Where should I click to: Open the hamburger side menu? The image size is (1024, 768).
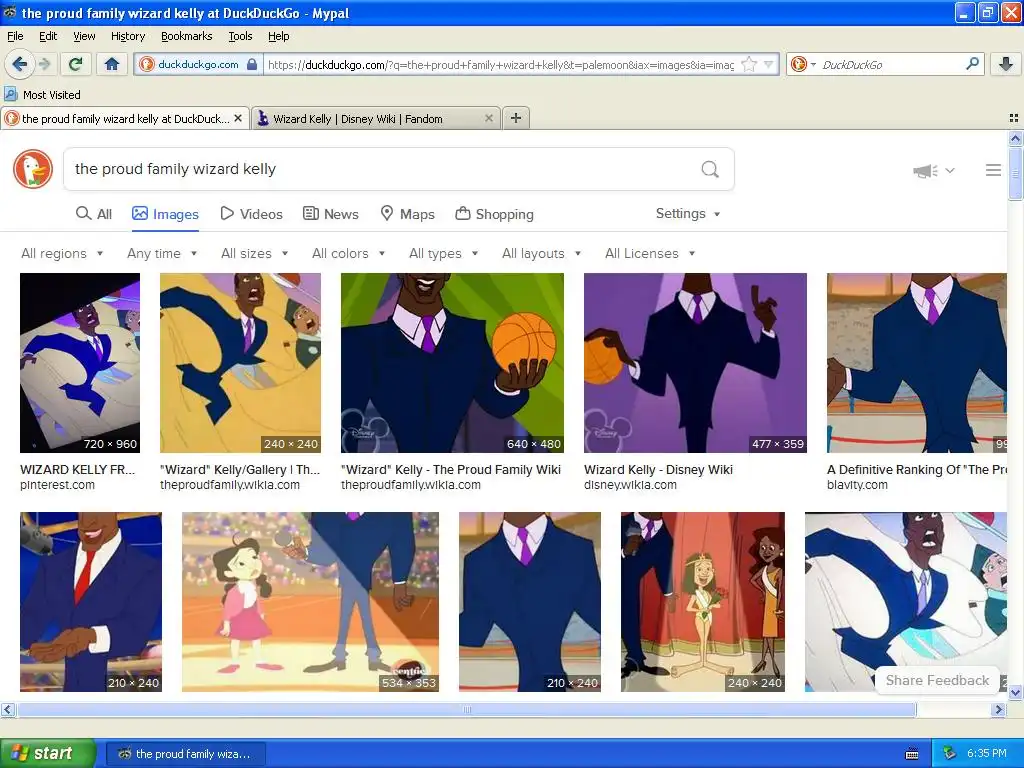tap(993, 170)
